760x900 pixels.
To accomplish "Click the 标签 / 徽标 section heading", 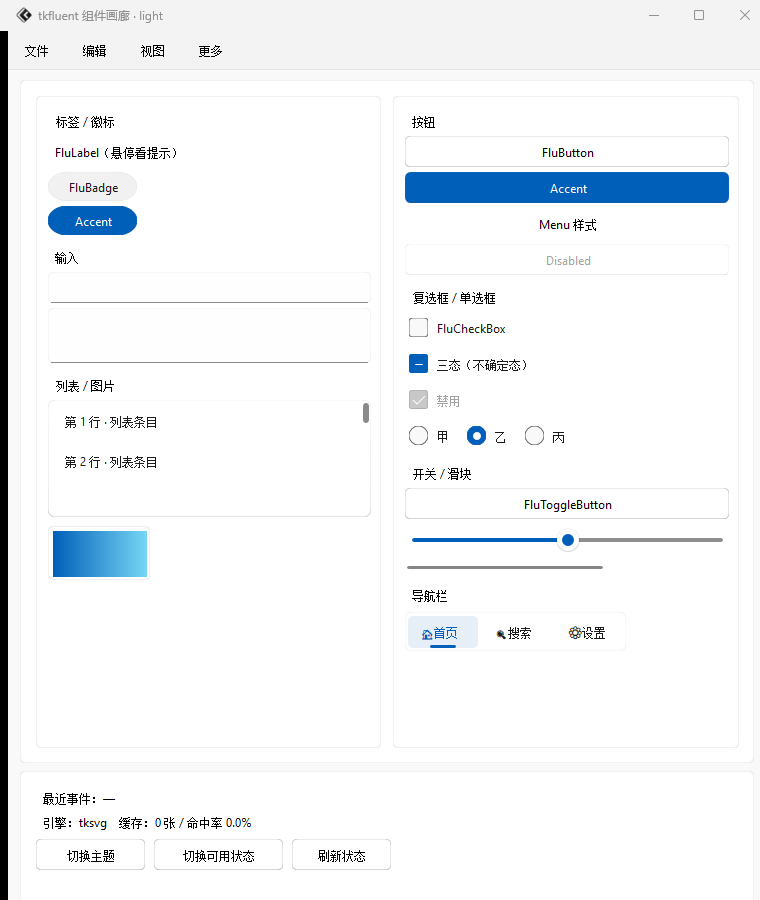I will point(85,122).
